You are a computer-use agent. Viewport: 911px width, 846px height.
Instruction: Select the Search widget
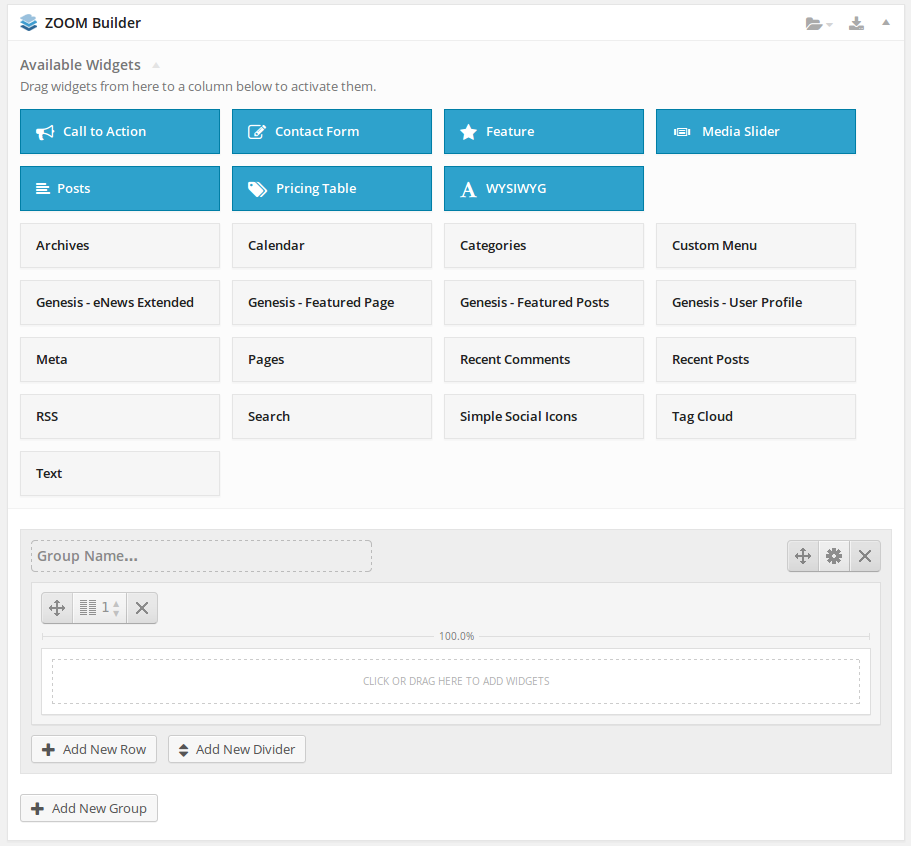coord(332,416)
